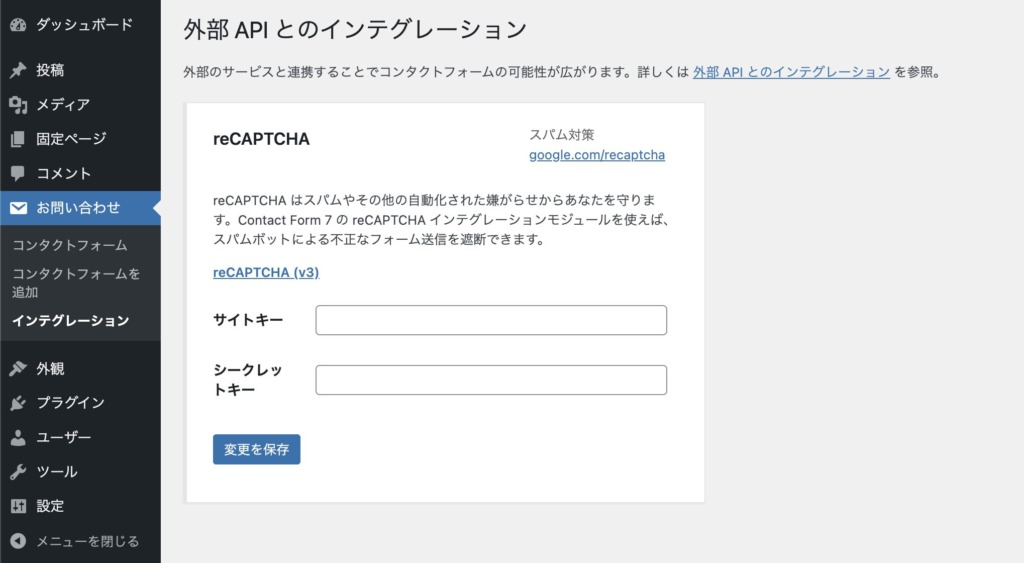This screenshot has width=1024, height=563.
Task: Click the Tools wrench icon
Action: click(x=18, y=472)
